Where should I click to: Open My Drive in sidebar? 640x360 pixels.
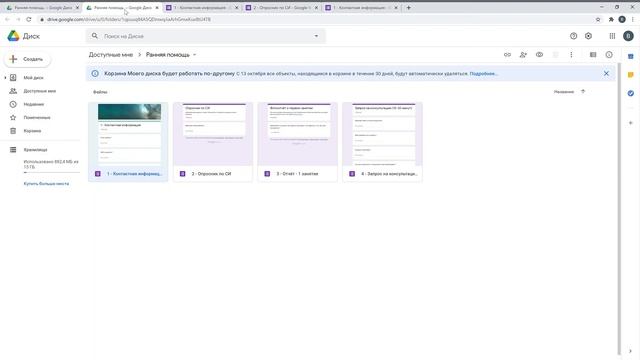coord(33,78)
